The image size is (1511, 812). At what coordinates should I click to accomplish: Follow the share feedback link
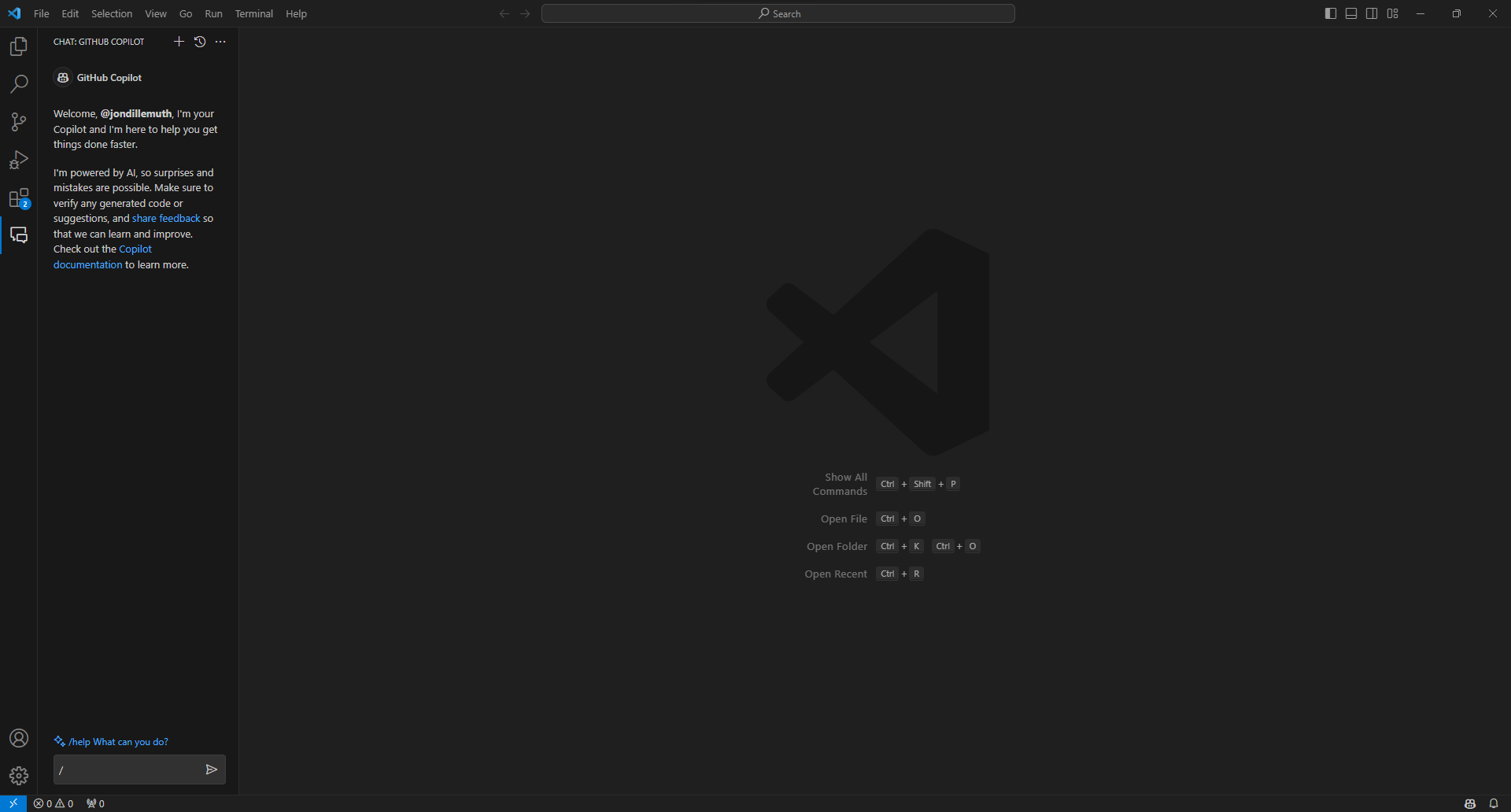pos(166,219)
